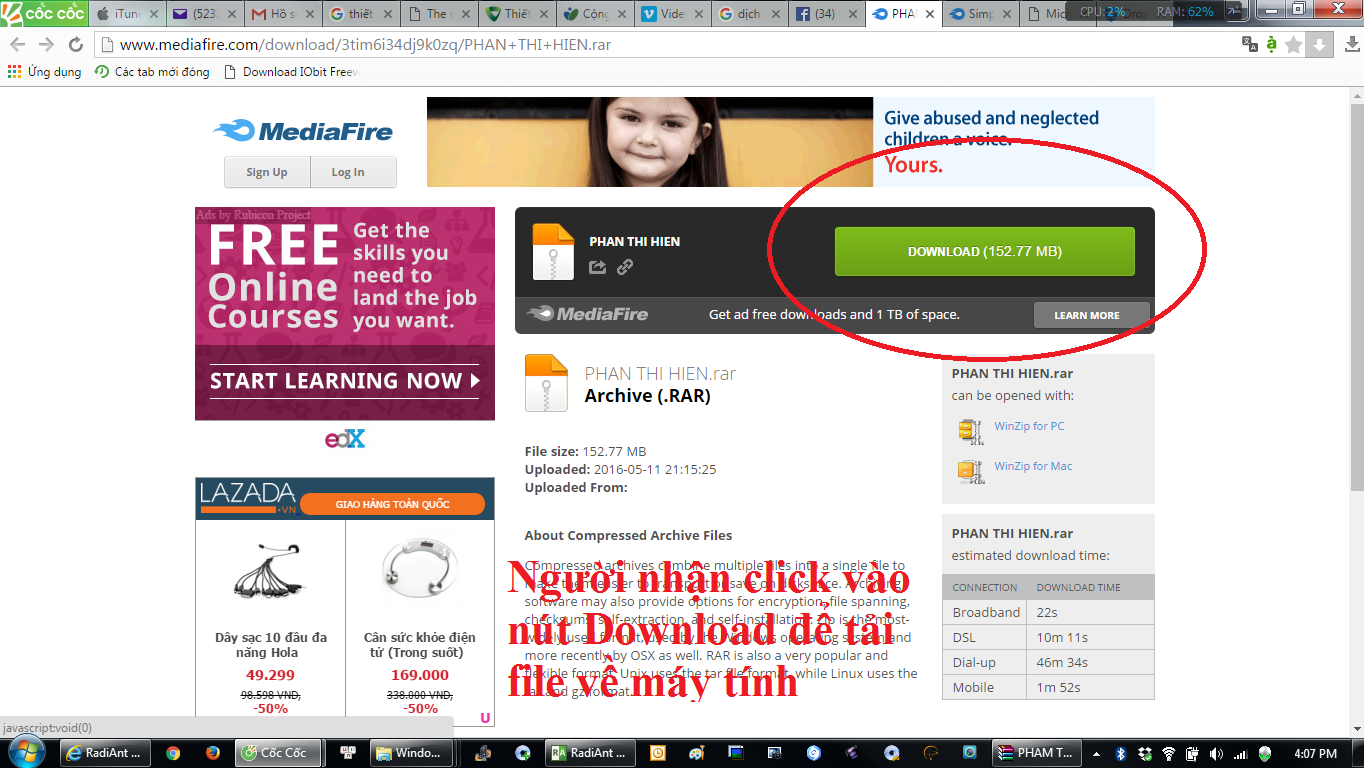
Task: Click the RAR file icon in dark download bar
Action: click(553, 251)
